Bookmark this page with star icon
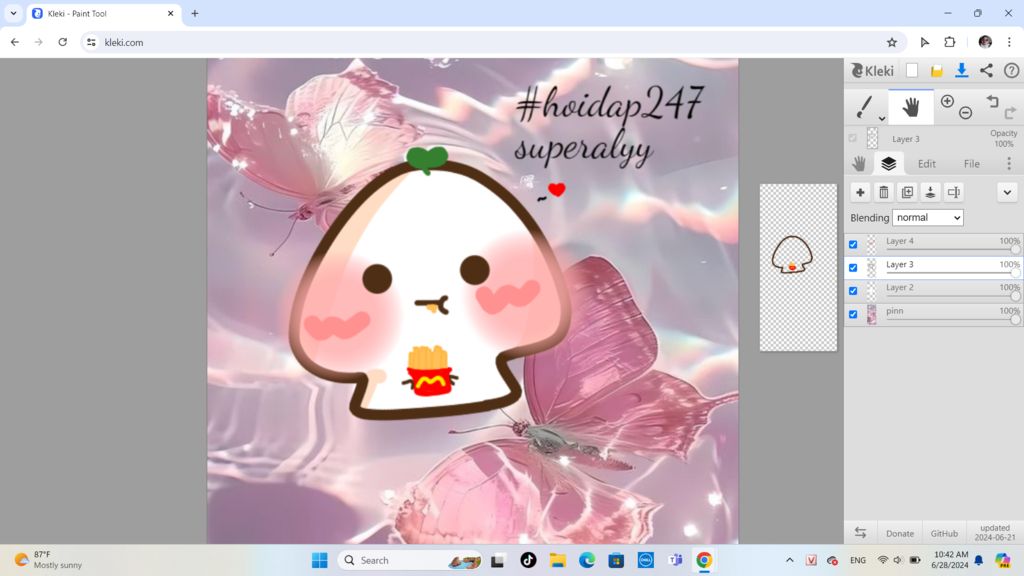 pyautogui.click(x=891, y=42)
